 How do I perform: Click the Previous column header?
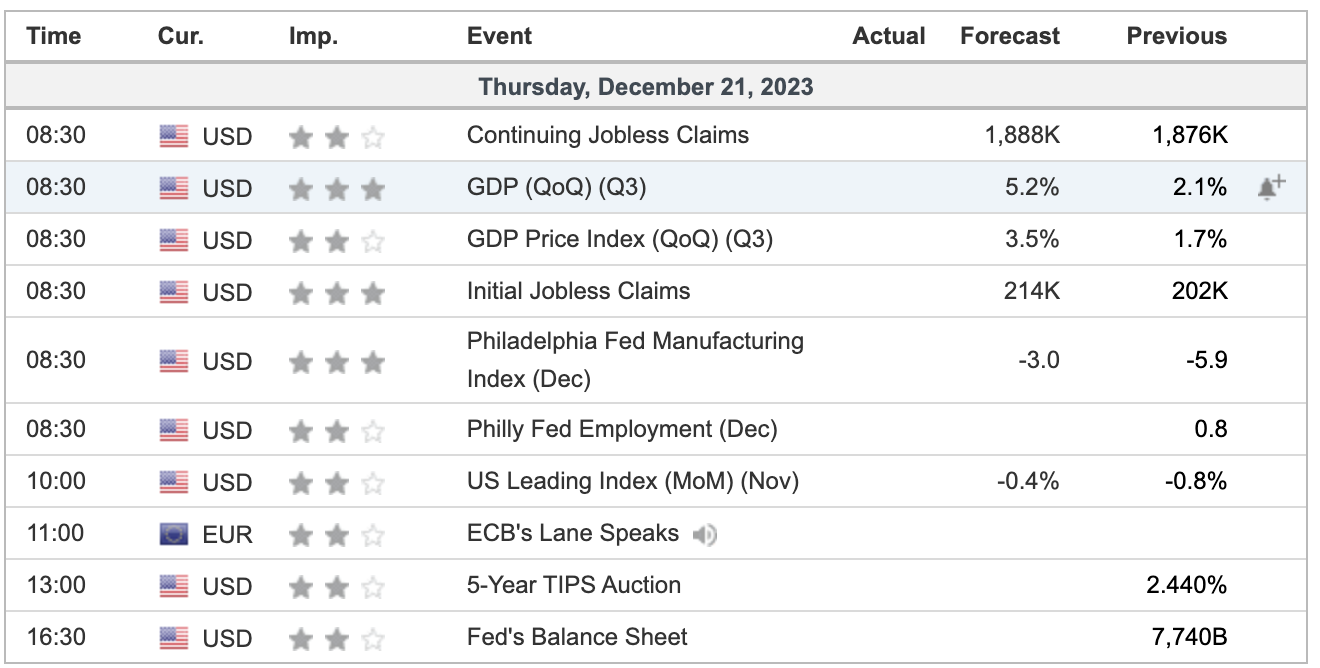(x=1176, y=36)
